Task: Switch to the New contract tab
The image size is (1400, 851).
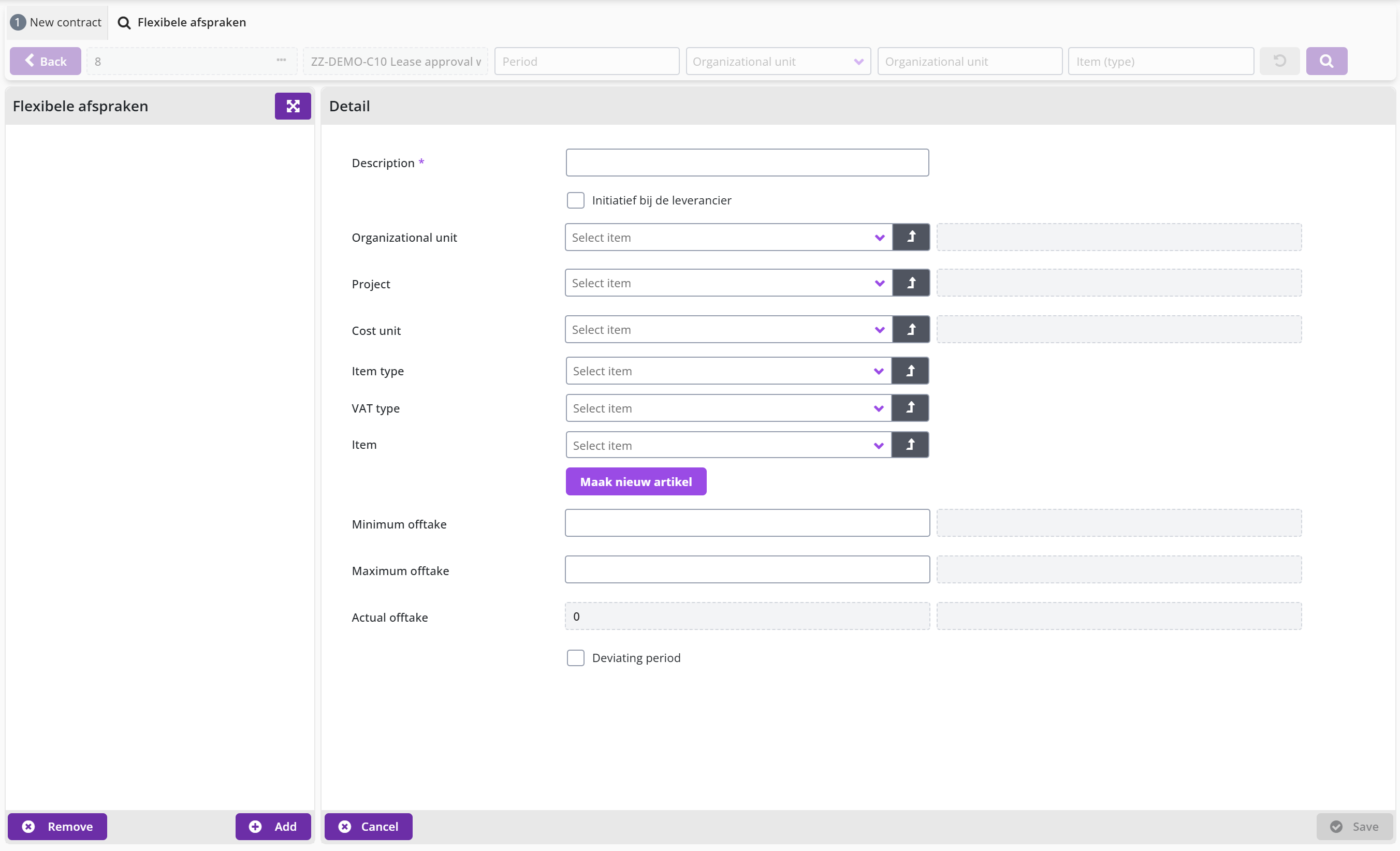Action: [56, 22]
